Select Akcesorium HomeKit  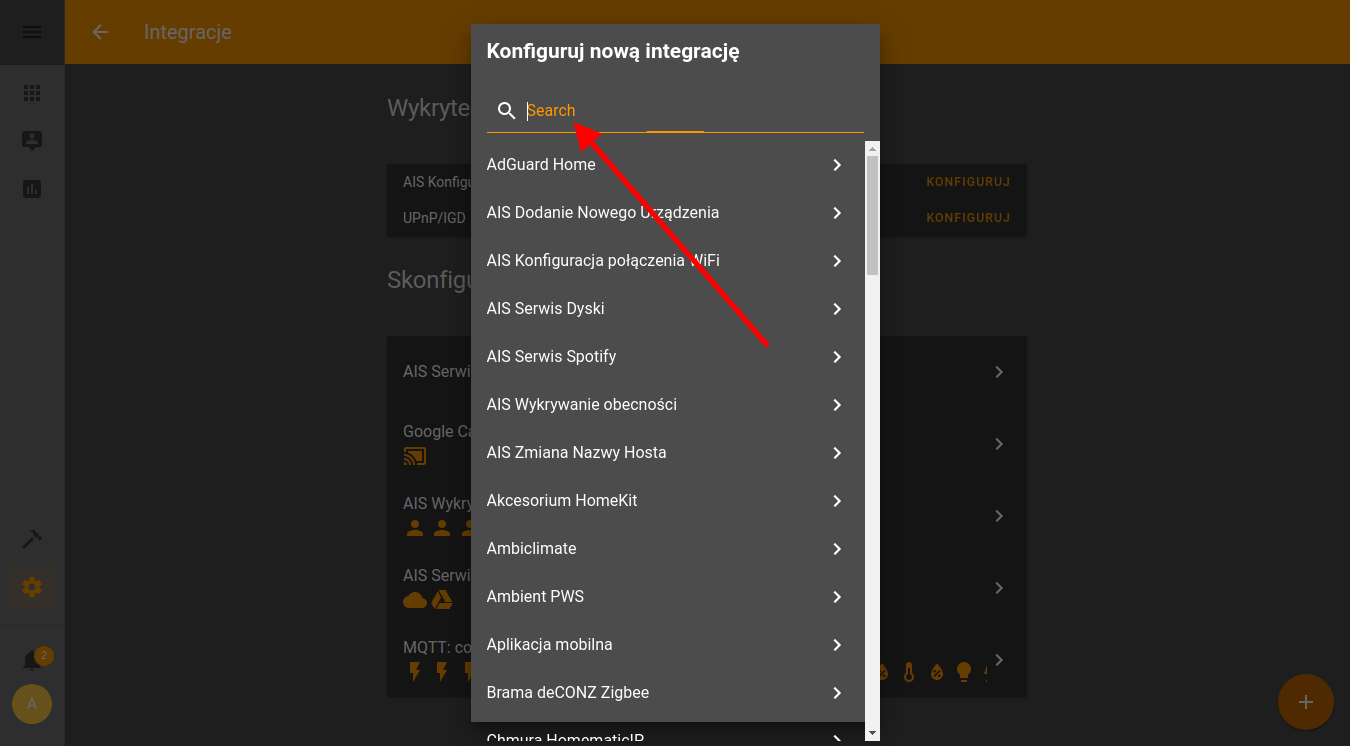click(x=668, y=501)
